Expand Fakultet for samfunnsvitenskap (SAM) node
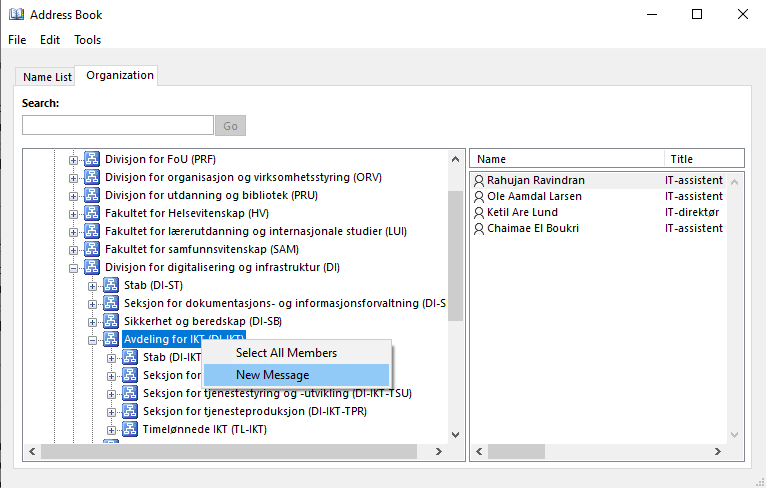The height and width of the screenshot is (488, 766). coord(73,249)
